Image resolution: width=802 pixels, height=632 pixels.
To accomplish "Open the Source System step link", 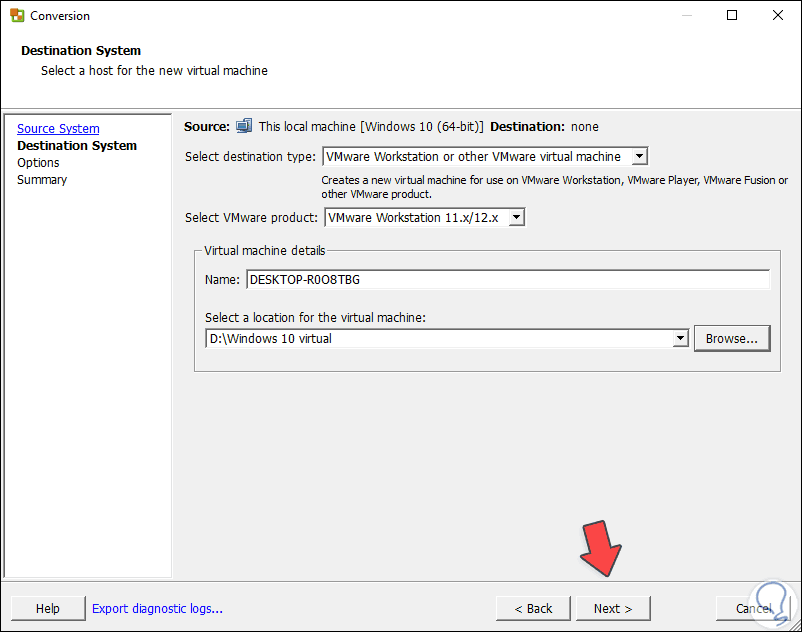I will coord(58,128).
